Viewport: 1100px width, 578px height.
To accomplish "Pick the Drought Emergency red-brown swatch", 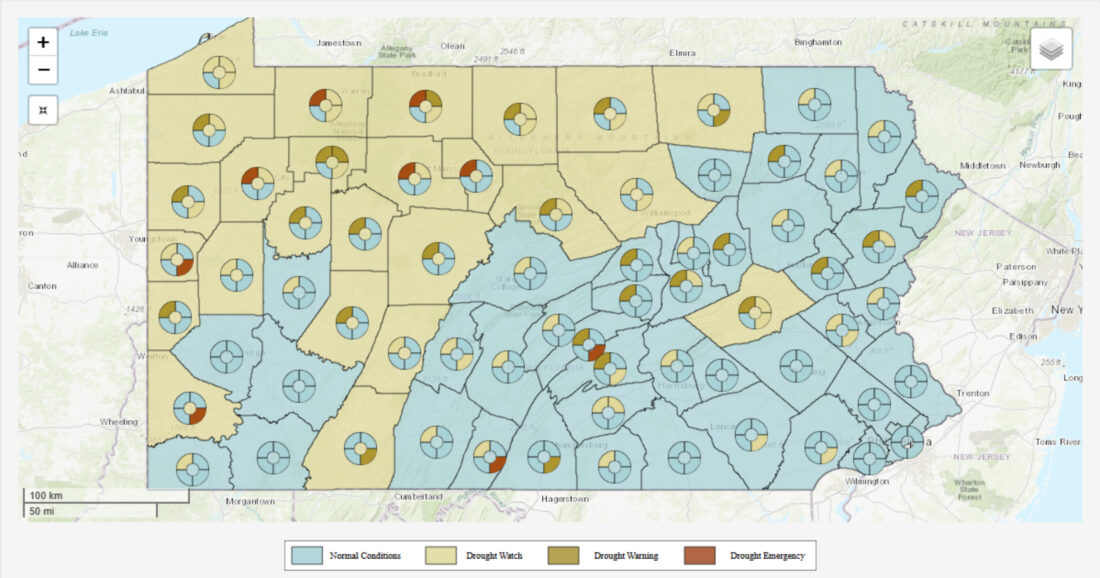I will pyautogui.click(x=700, y=555).
